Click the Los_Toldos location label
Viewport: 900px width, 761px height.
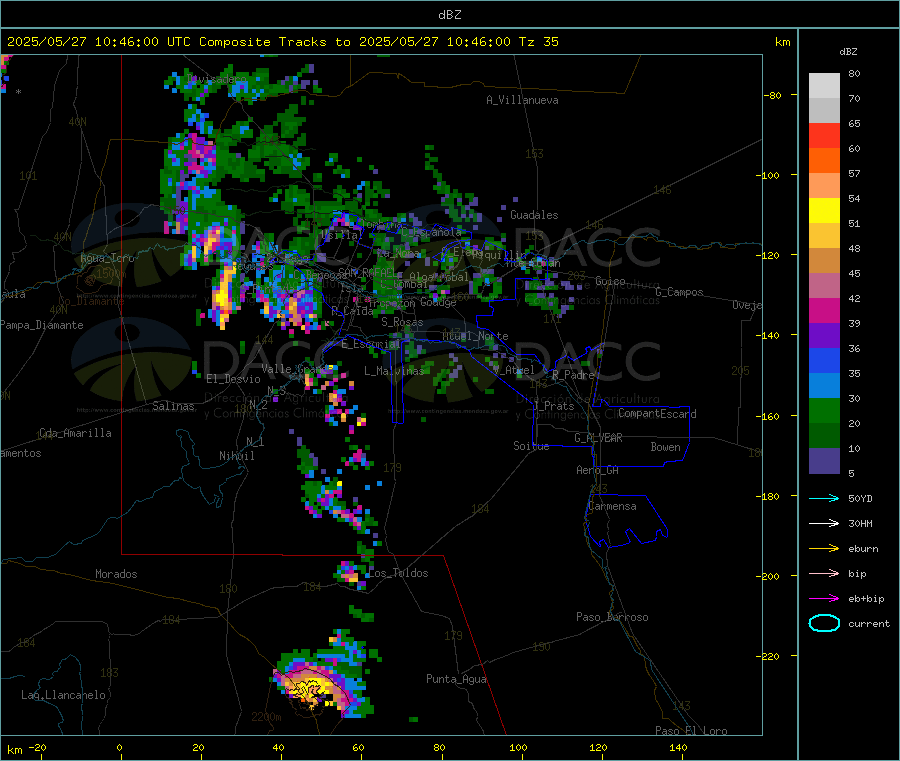(x=398, y=573)
